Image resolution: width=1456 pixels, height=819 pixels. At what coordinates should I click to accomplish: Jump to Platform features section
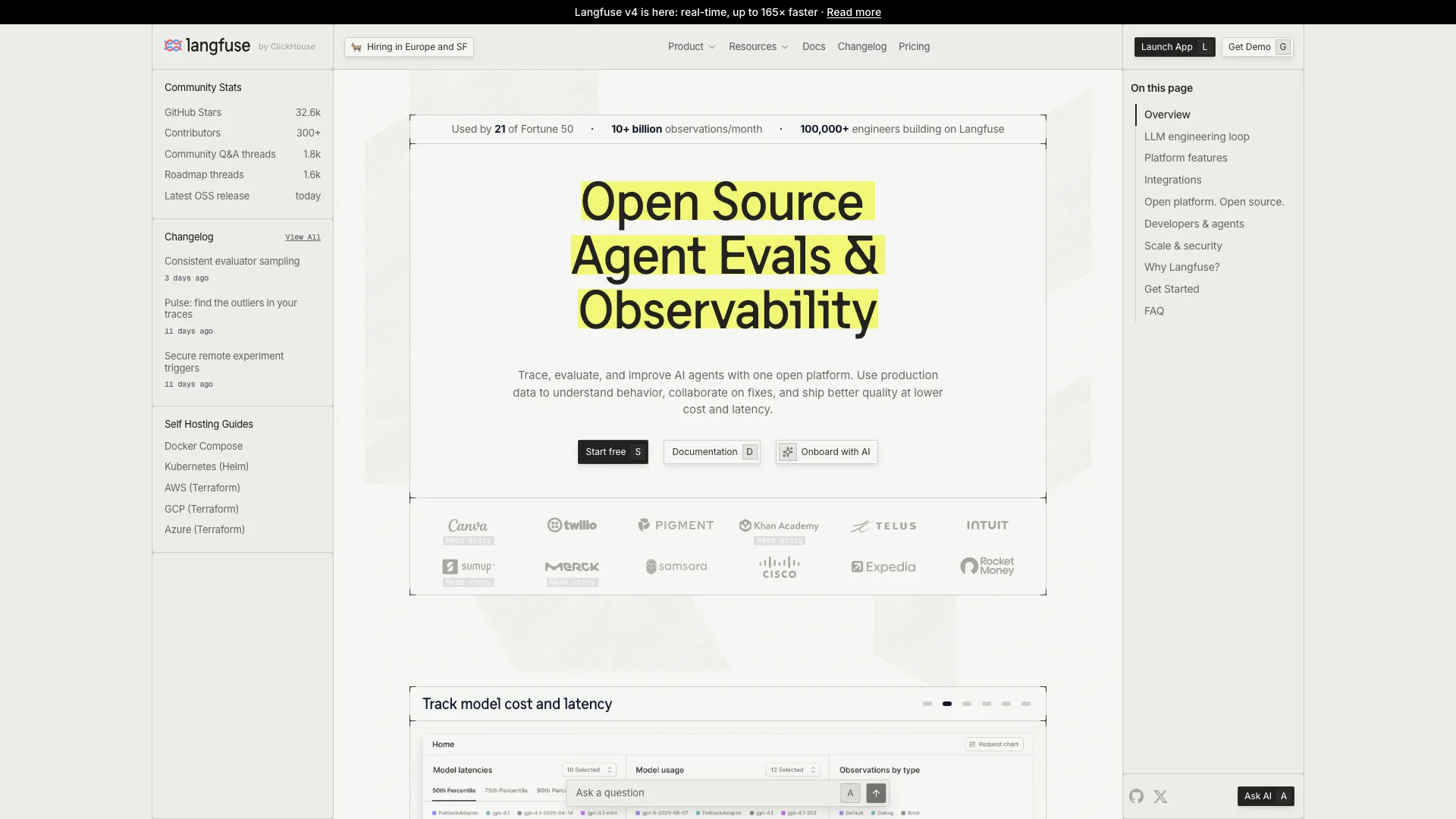pos(1185,158)
